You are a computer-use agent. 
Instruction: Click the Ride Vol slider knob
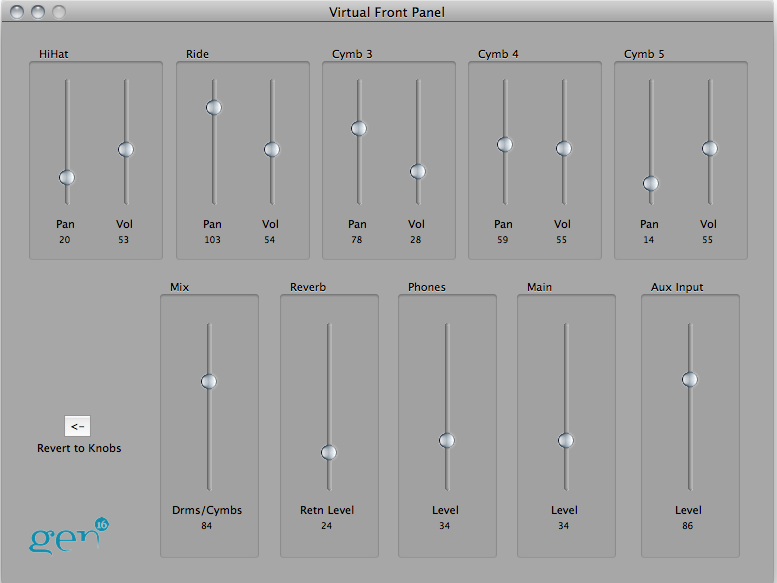[271, 150]
